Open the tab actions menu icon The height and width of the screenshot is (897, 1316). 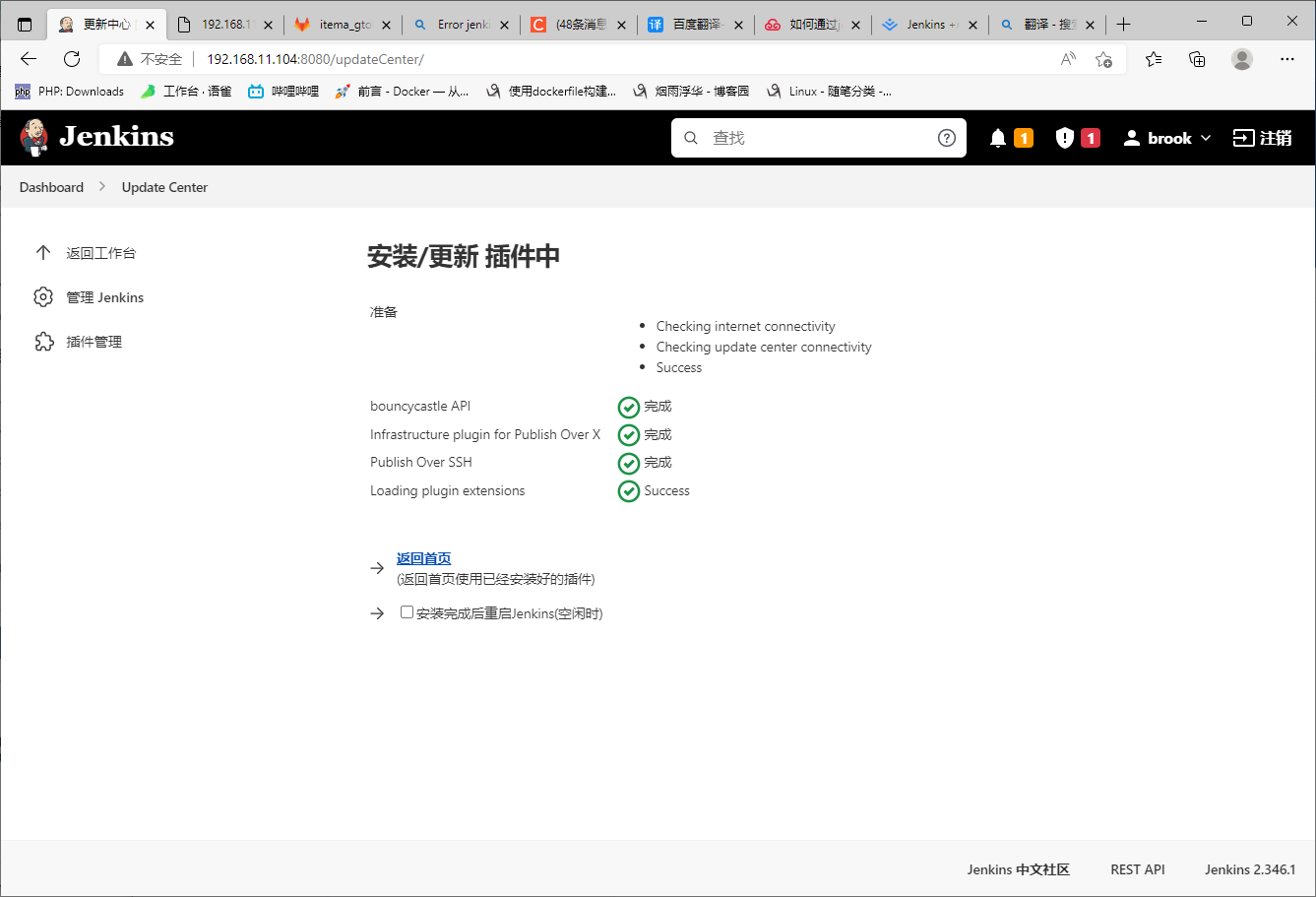(x=25, y=25)
